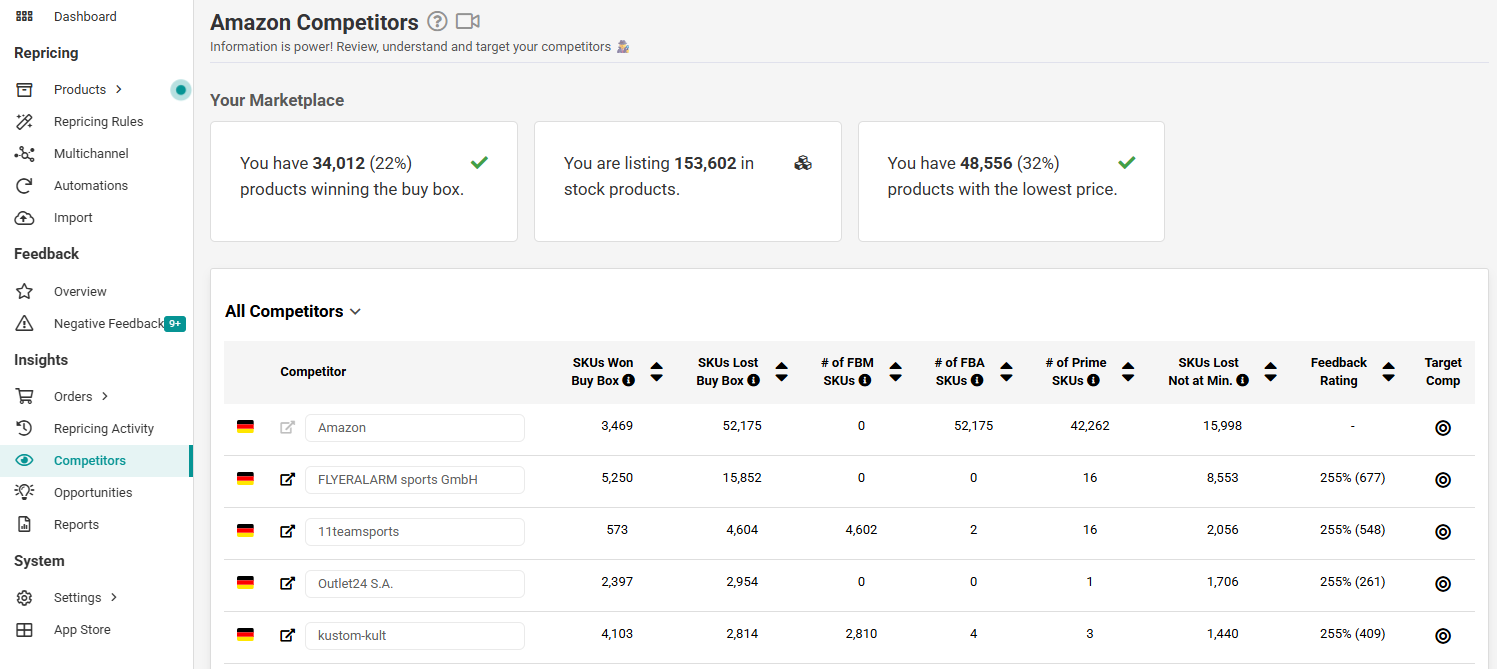Click the Settings gear icon
The image size is (1497, 669).
(x=24, y=597)
